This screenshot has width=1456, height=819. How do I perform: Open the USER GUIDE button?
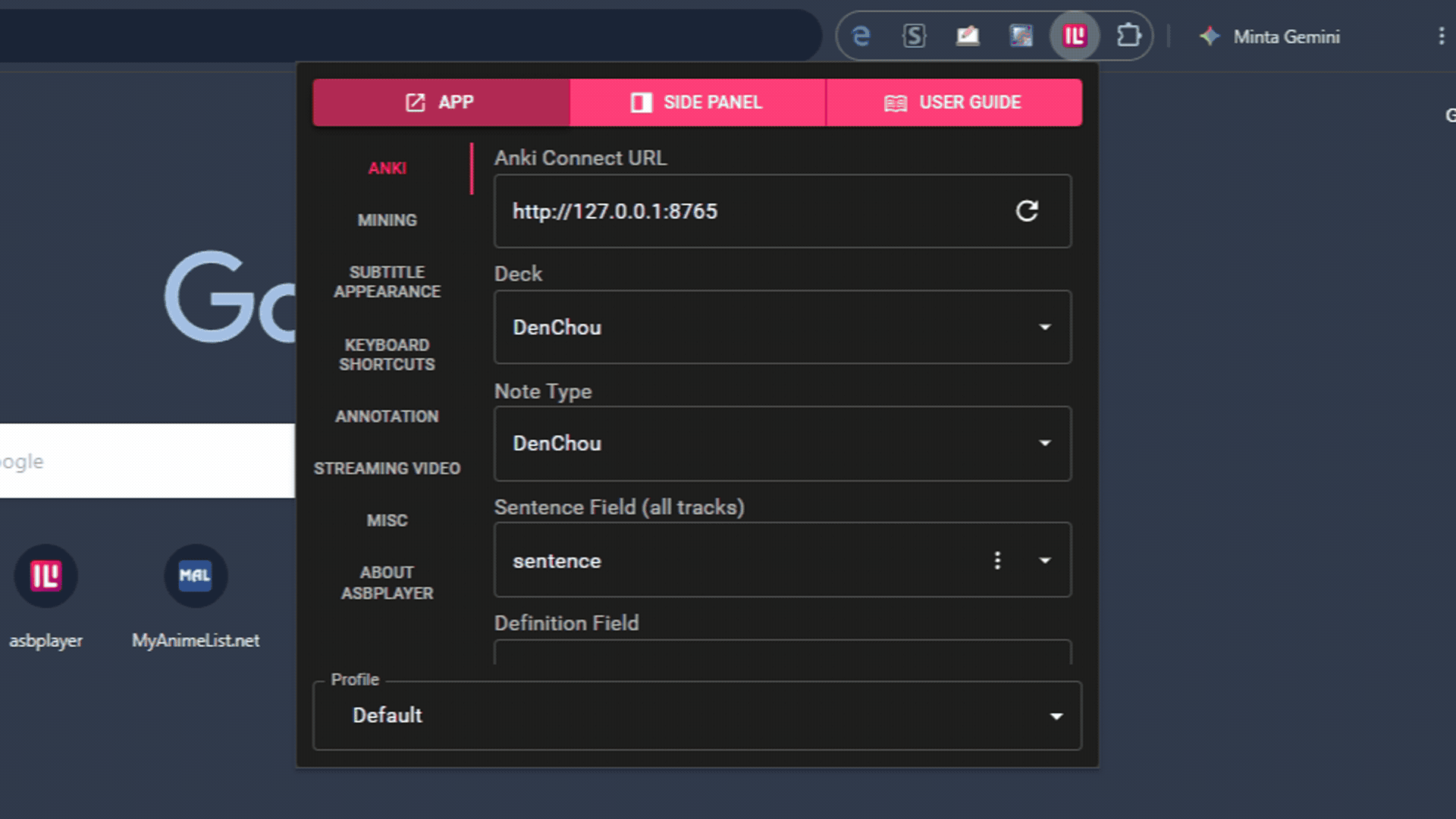point(954,102)
